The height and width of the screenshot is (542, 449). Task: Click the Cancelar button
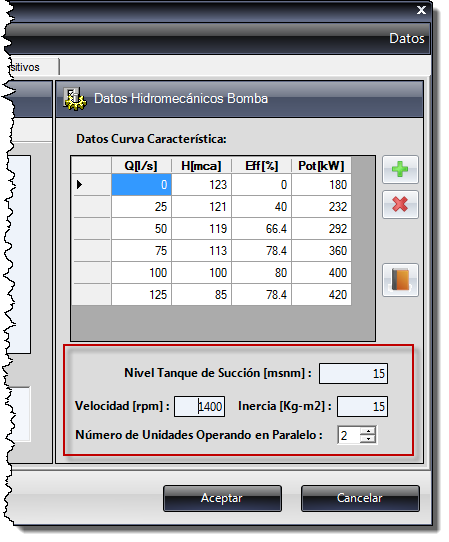[360, 498]
